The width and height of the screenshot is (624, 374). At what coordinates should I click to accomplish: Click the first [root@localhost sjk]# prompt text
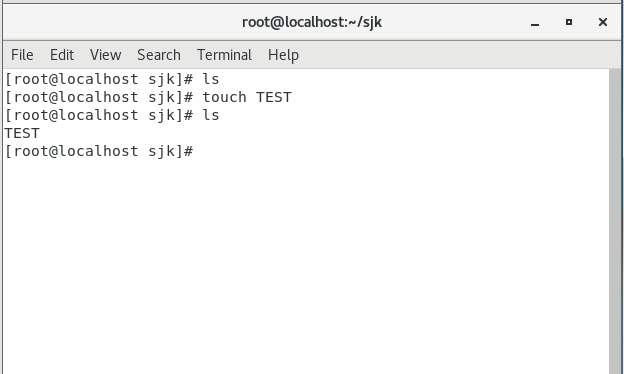99,79
